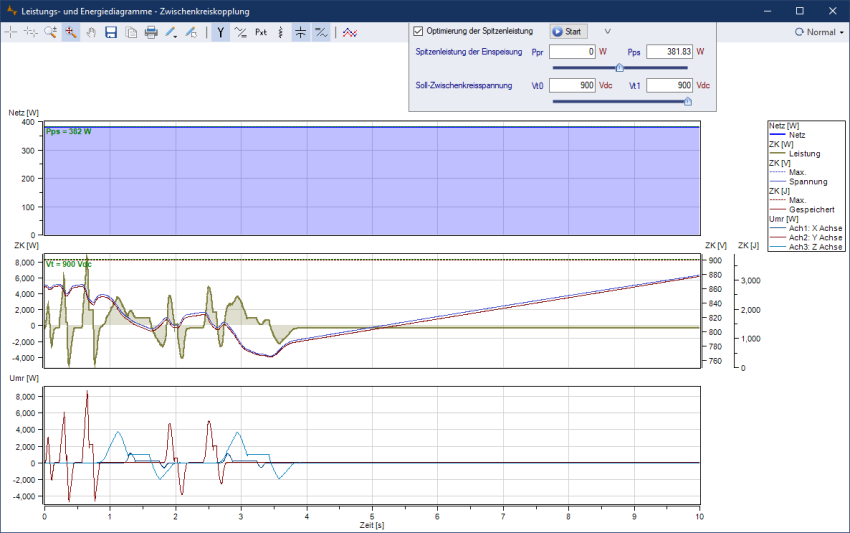
Task: Click the Gespeichert legend entry
Action: pos(811,210)
